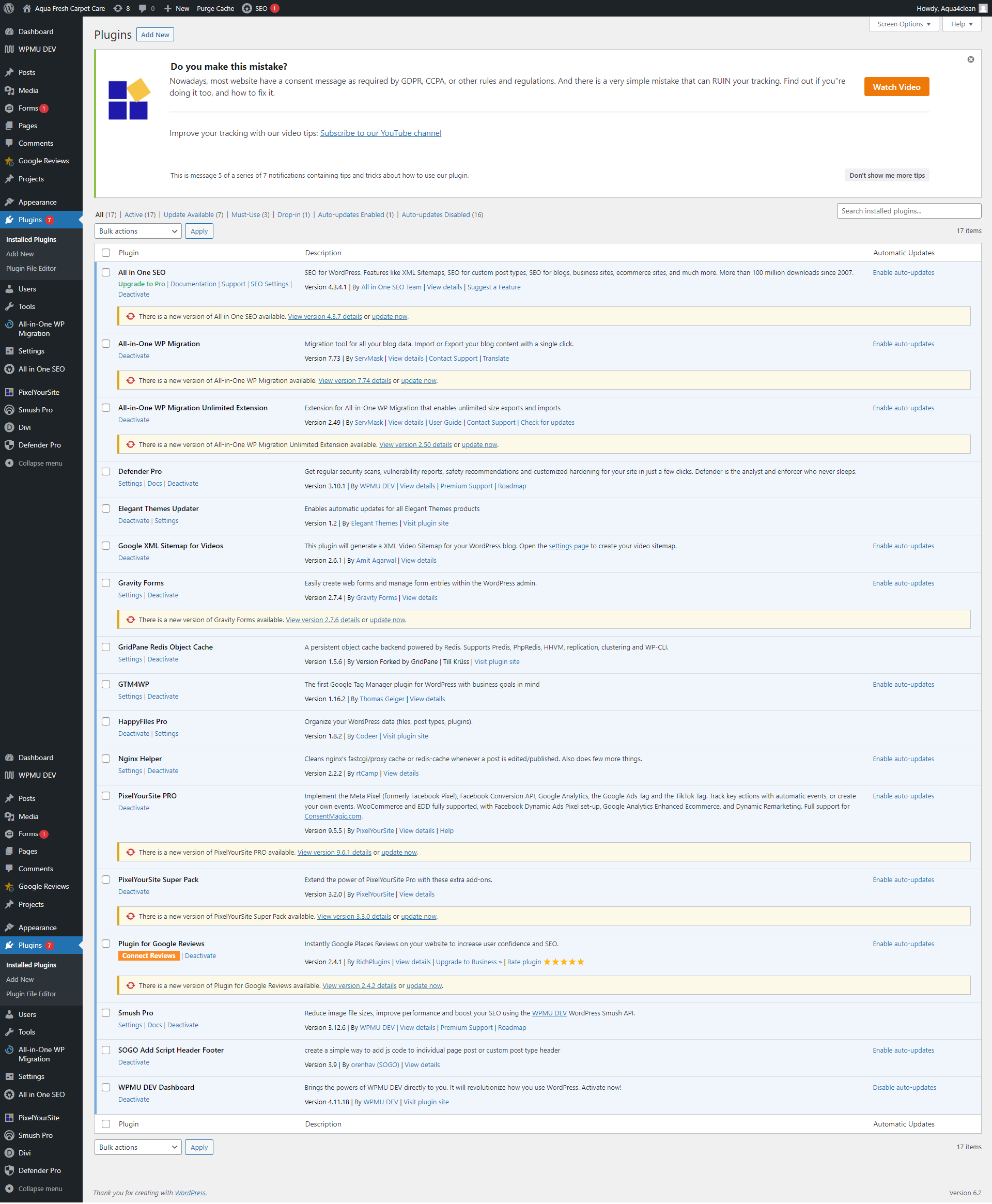This screenshot has height=1204, width=992.
Task: Open the top Bulk actions dropdown
Action: pos(138,231)
